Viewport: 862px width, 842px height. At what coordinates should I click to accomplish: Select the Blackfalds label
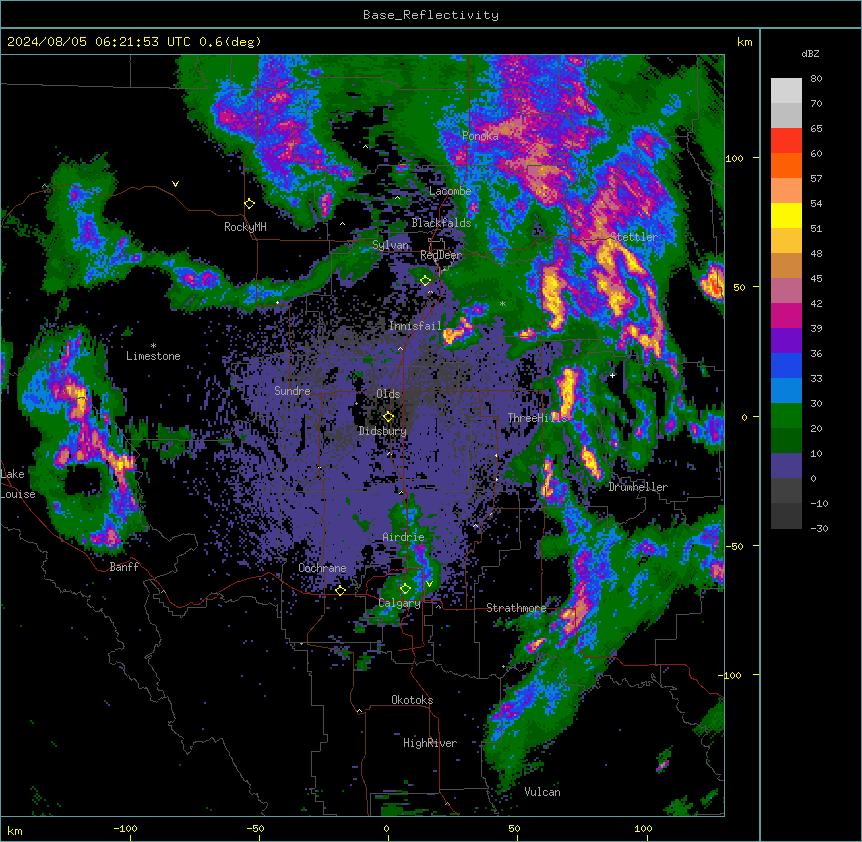pos(441,223)
